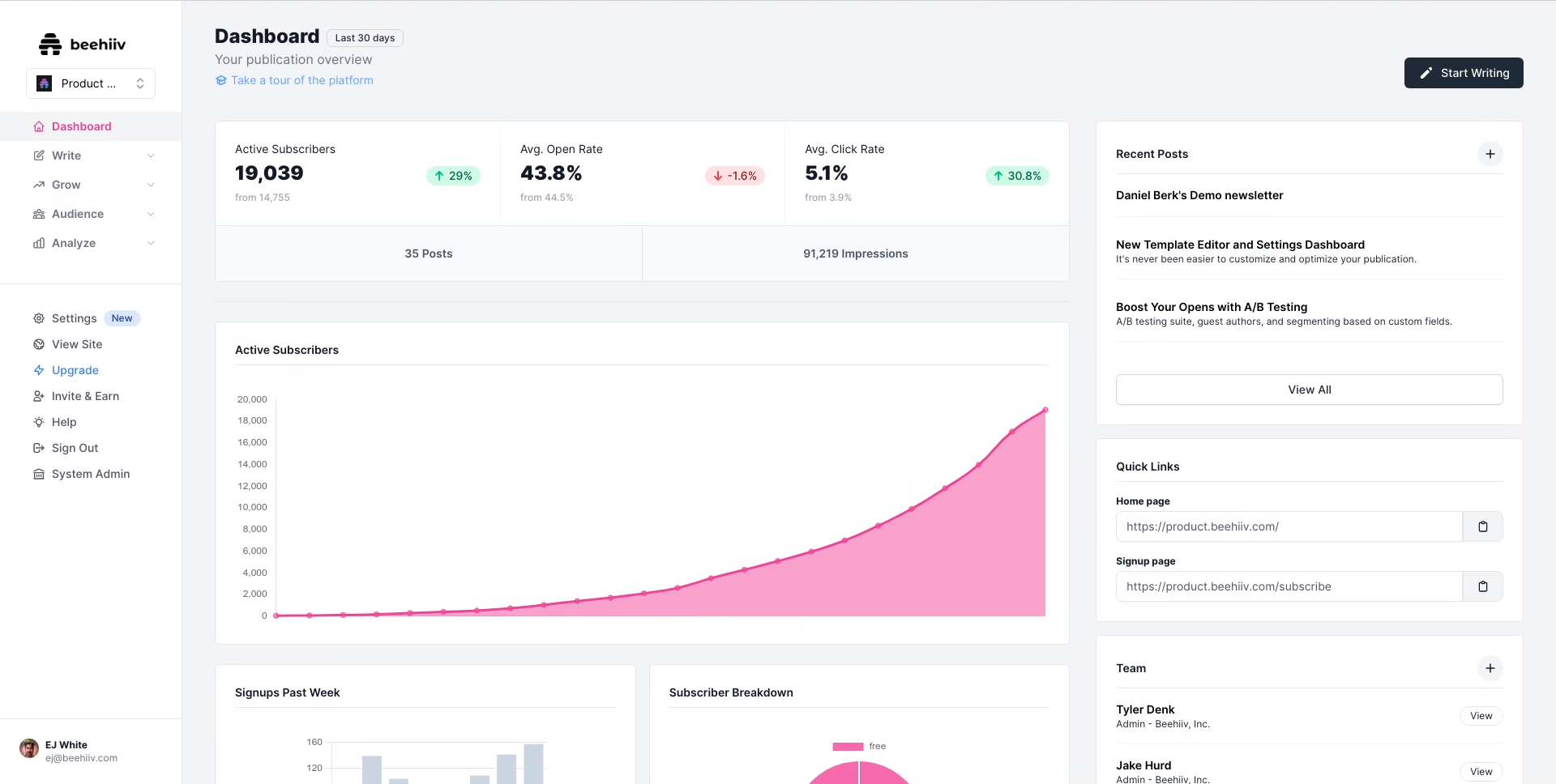This screenshot has height=784, width=1556.
Task: Open Daniel Berk's Demo newsletter post
Action: click(1199, 195)
